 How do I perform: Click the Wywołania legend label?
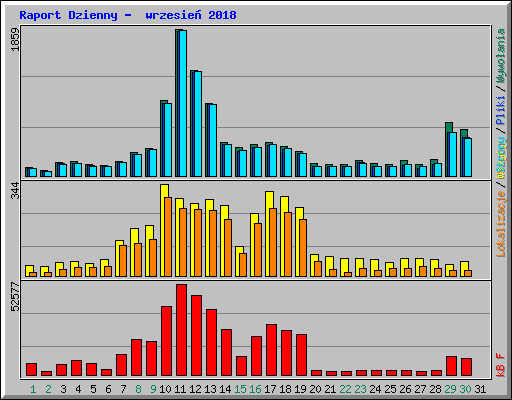[x=501, y=56]
